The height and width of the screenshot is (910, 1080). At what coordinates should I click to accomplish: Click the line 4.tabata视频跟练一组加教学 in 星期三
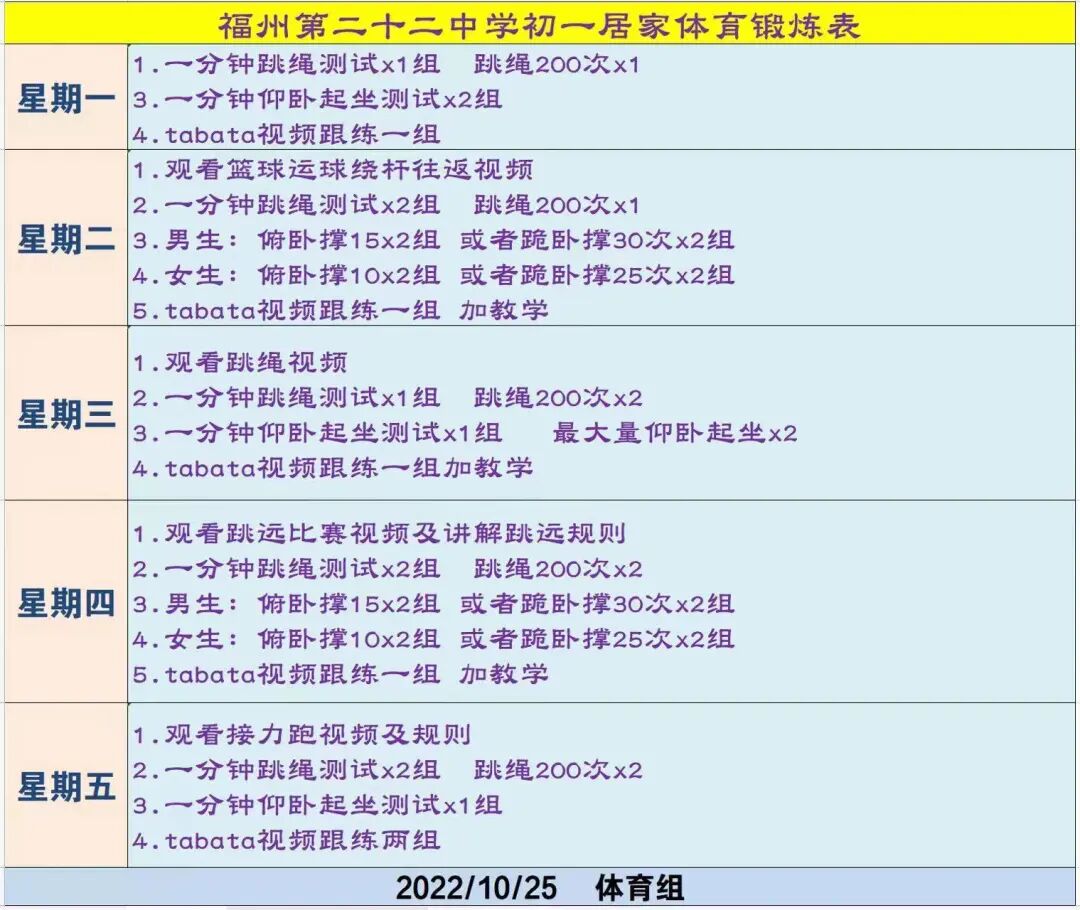coord(333,468)
